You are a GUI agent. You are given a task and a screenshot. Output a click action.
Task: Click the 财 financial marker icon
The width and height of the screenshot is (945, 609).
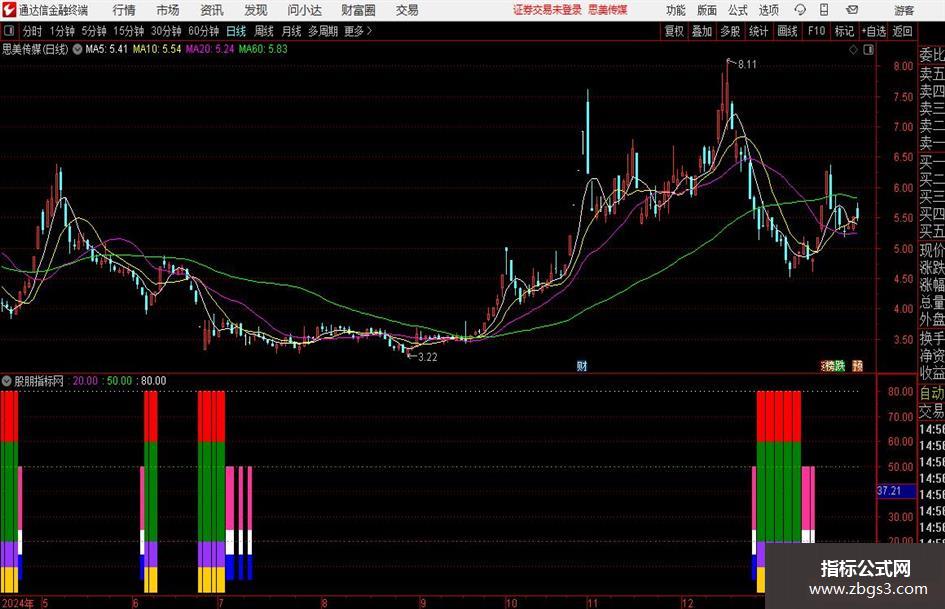[582, 365]
